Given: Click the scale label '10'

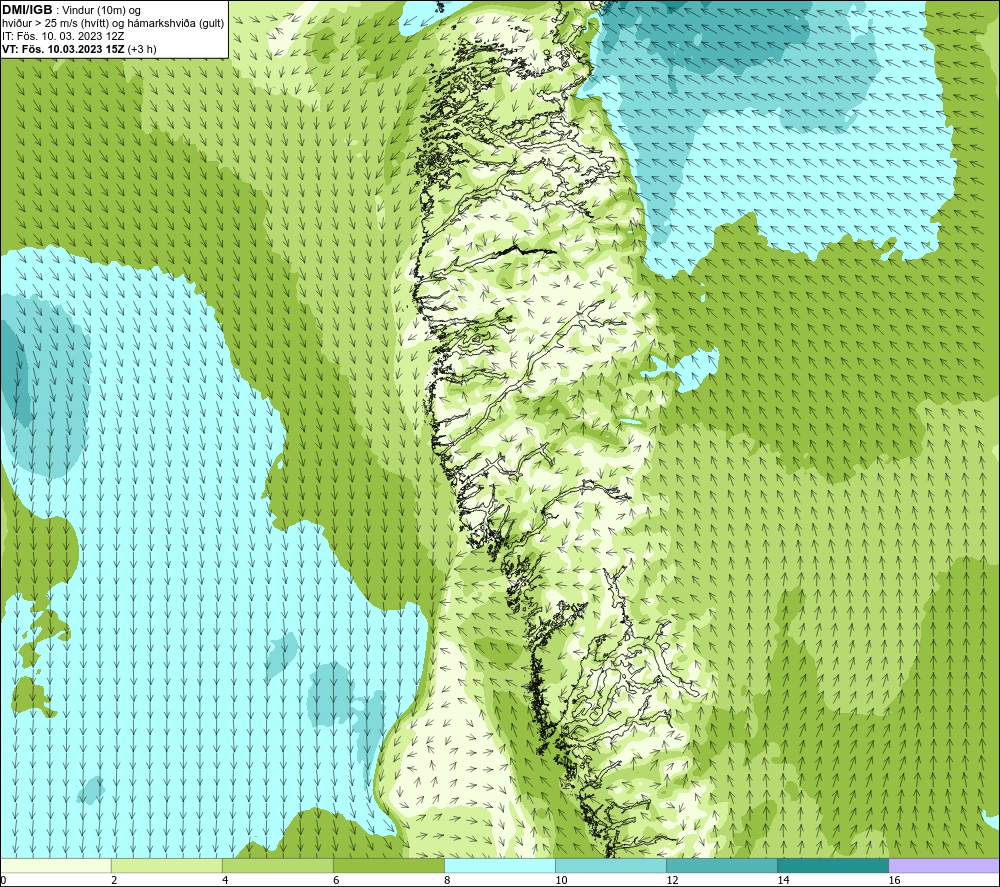Looking at the screenshot, I should click(x=561, y=881).
